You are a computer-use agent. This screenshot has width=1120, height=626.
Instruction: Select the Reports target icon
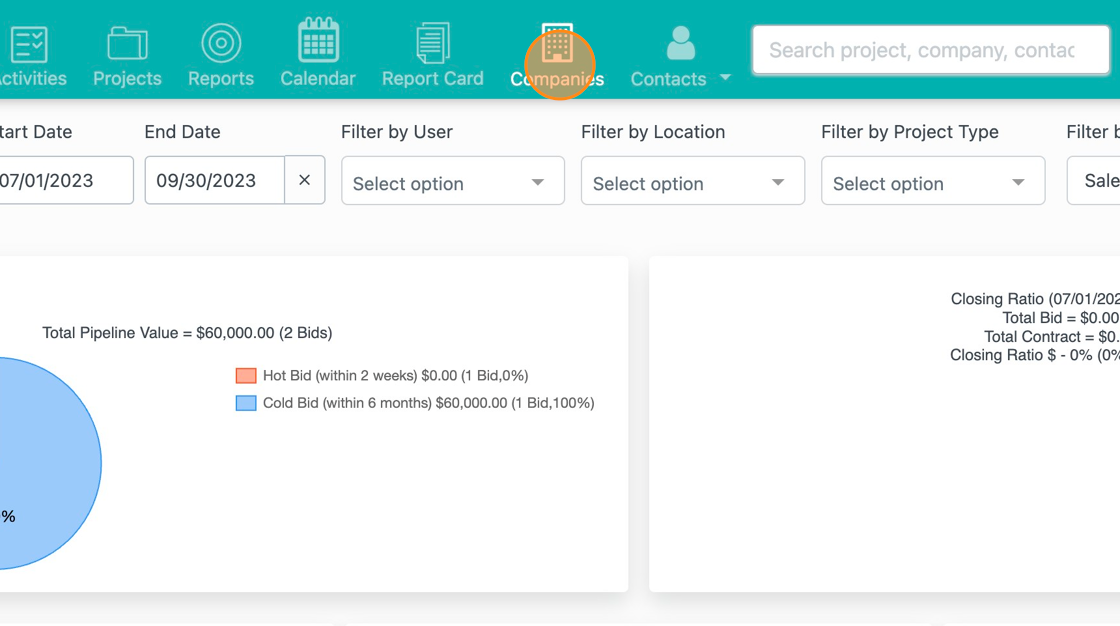(220, 42)
